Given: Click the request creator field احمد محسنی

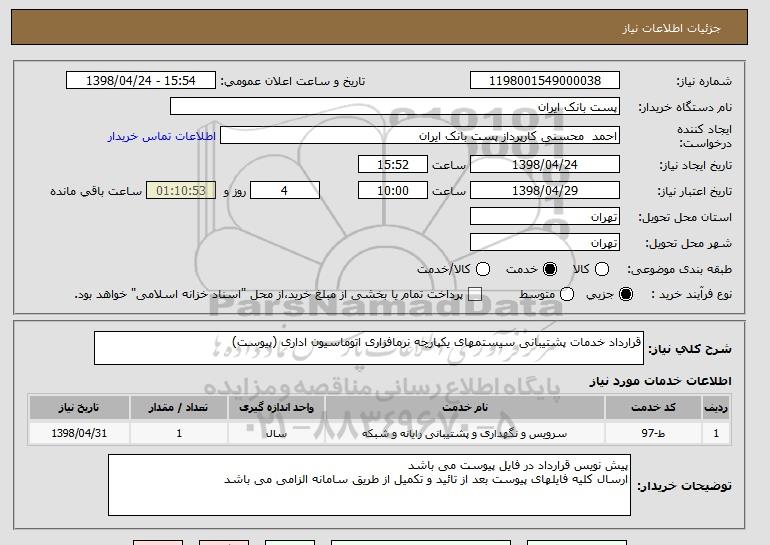Looking at the screenshot, I should [420, 136].
